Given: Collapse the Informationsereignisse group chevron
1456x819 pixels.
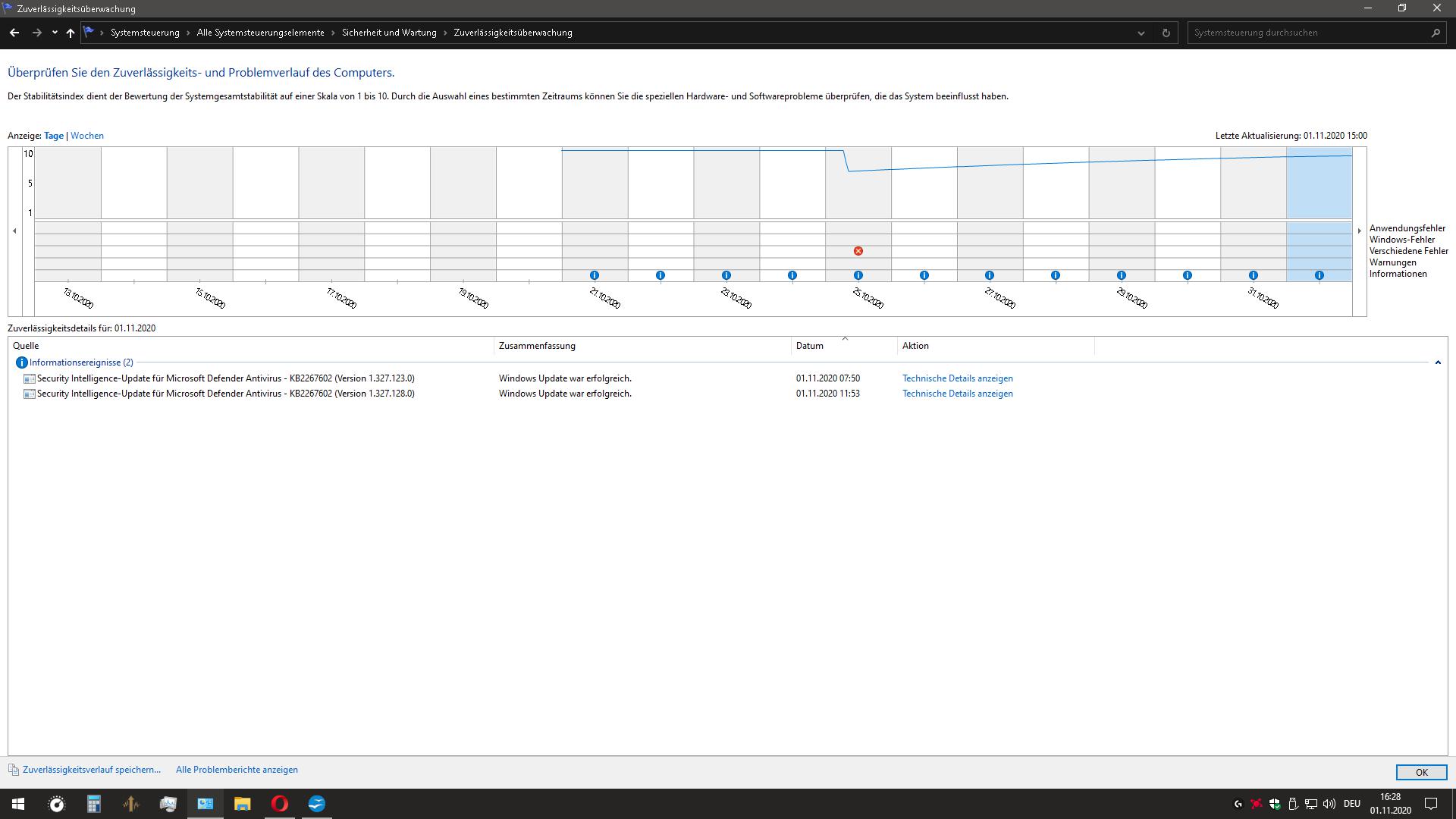Looking at the screenshot, I should pos(1437,362).
